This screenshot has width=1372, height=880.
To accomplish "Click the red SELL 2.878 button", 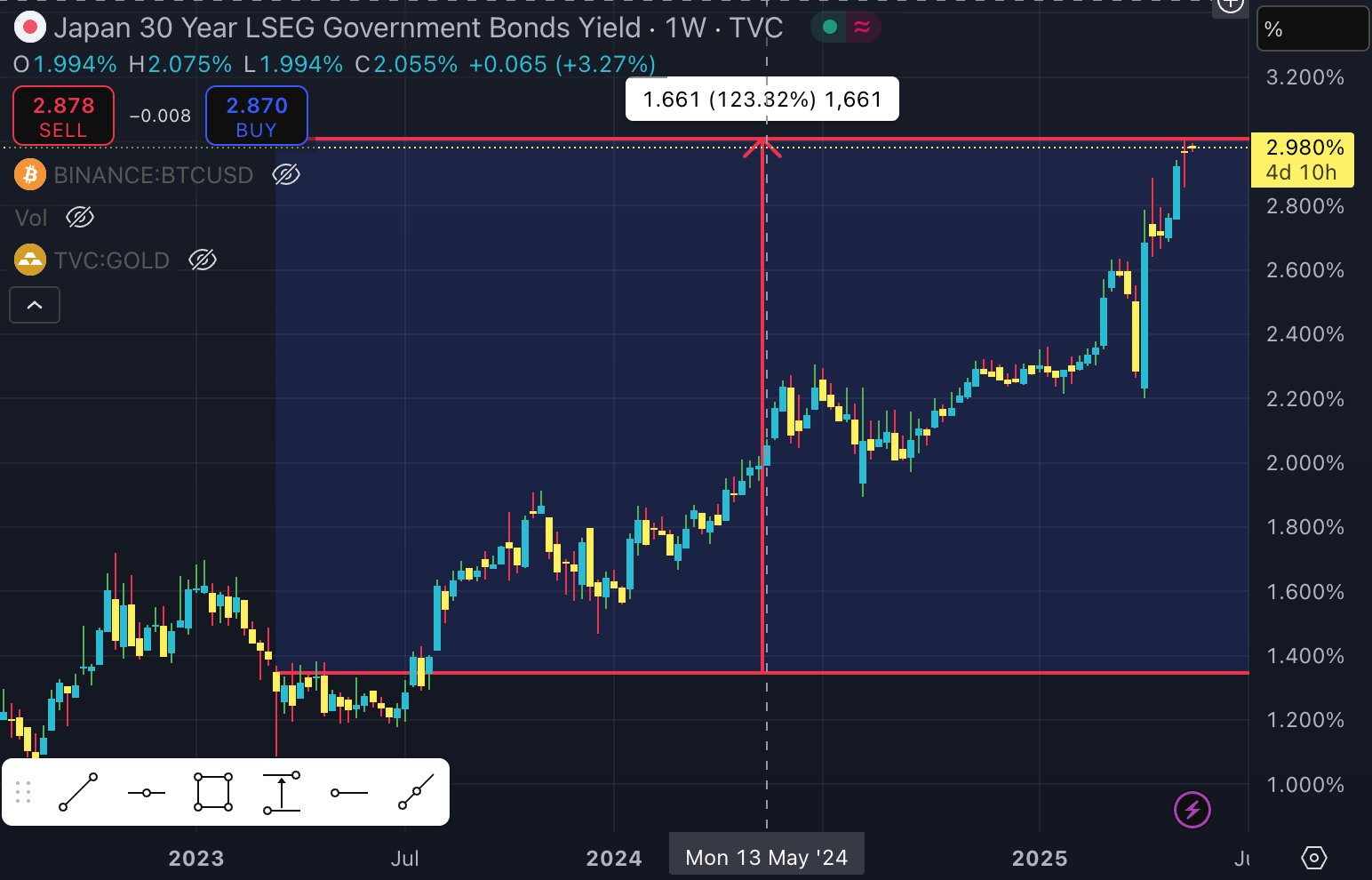I will click(x=63, y=116).
